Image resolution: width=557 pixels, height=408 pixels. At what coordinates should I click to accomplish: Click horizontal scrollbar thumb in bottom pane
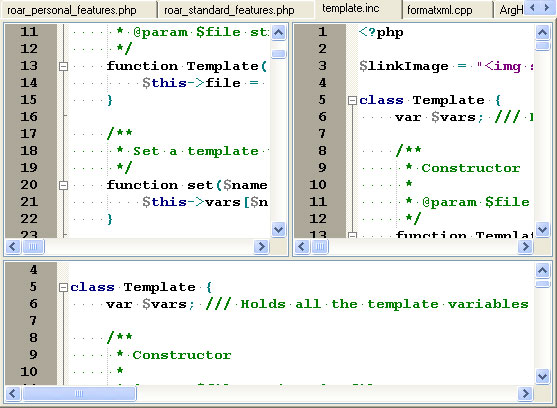tap(79, 393)
